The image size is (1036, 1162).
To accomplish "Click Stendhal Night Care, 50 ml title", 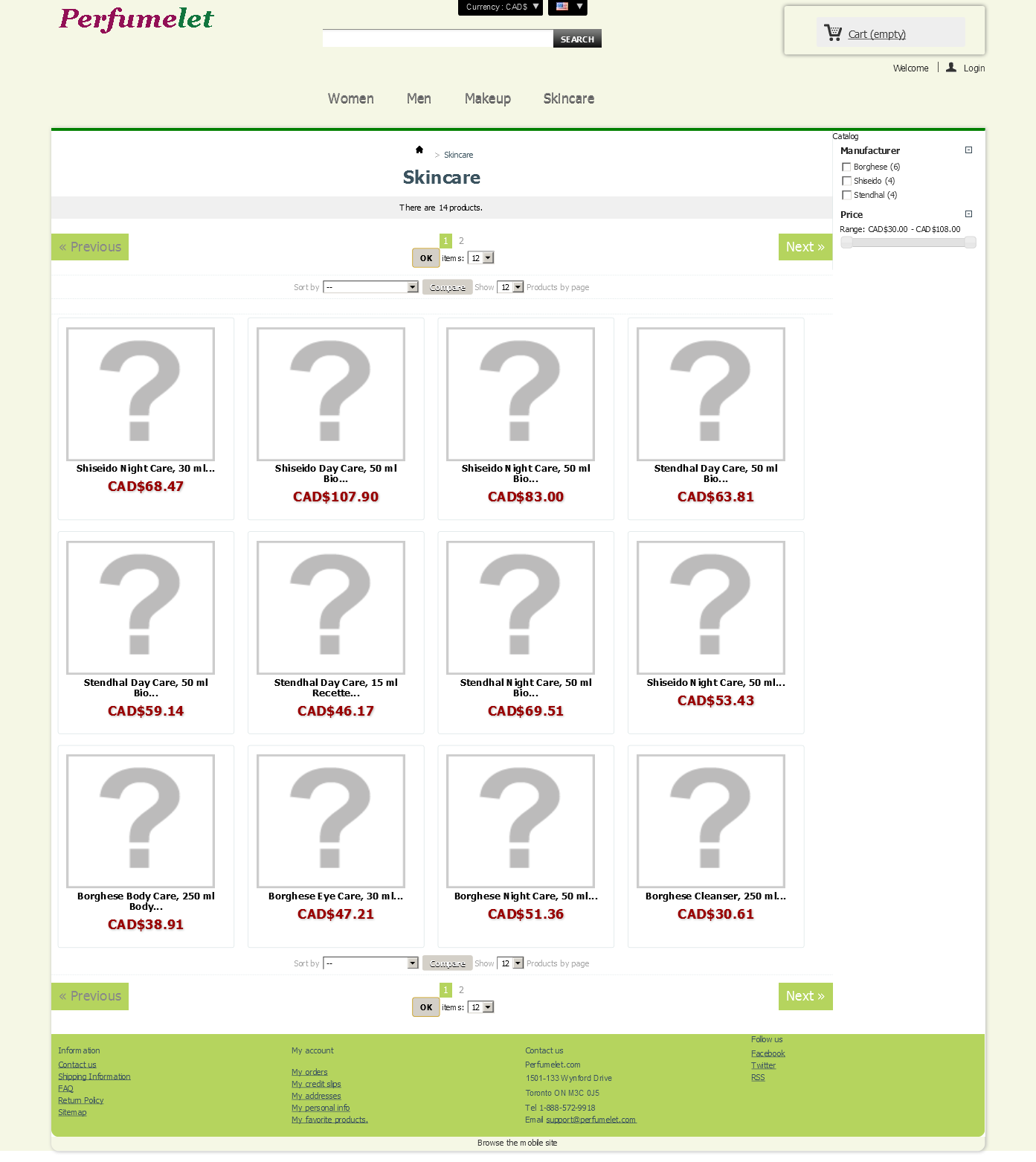I will tap(526, 688).
